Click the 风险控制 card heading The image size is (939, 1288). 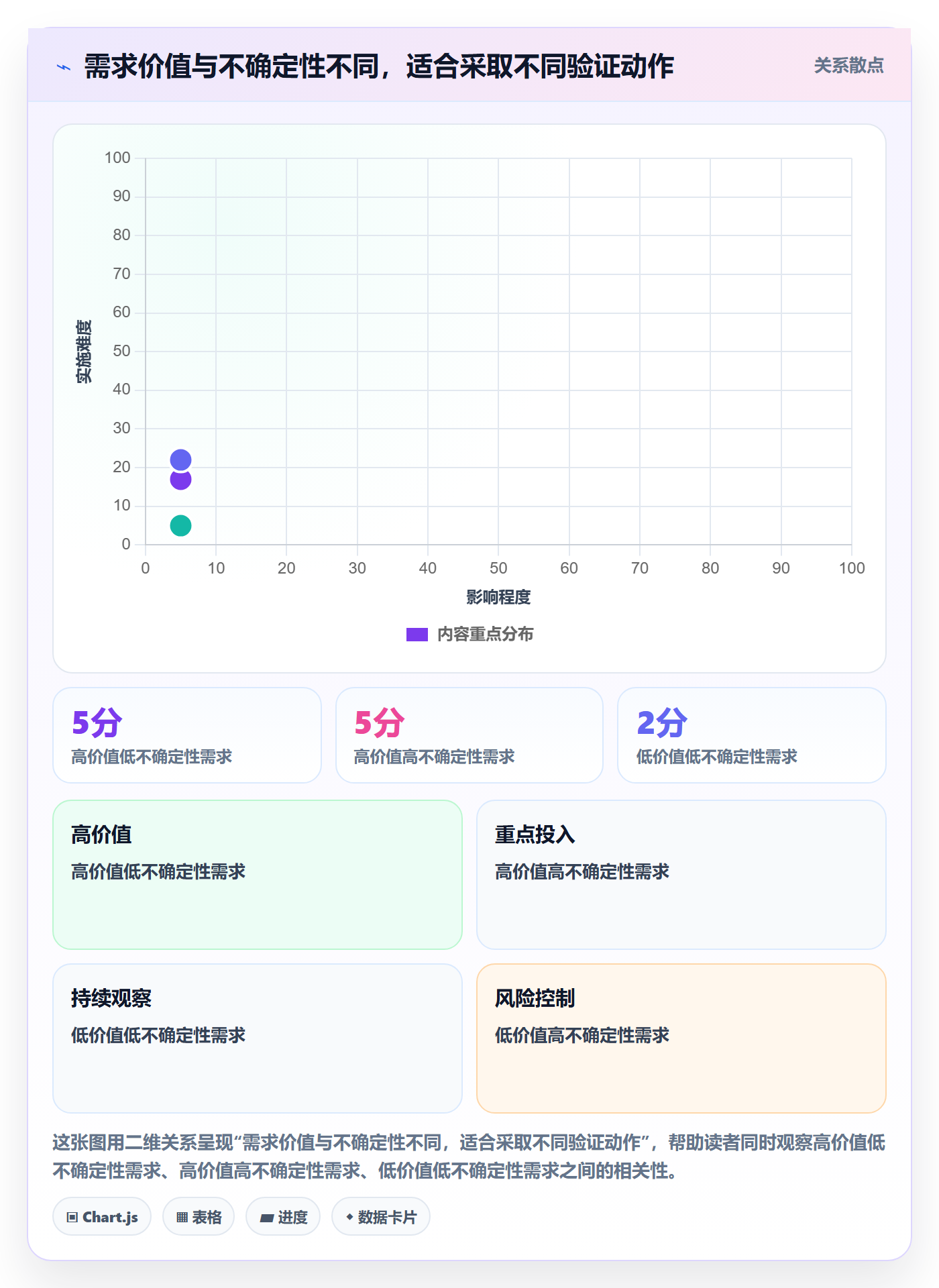[x=535, y=998]
